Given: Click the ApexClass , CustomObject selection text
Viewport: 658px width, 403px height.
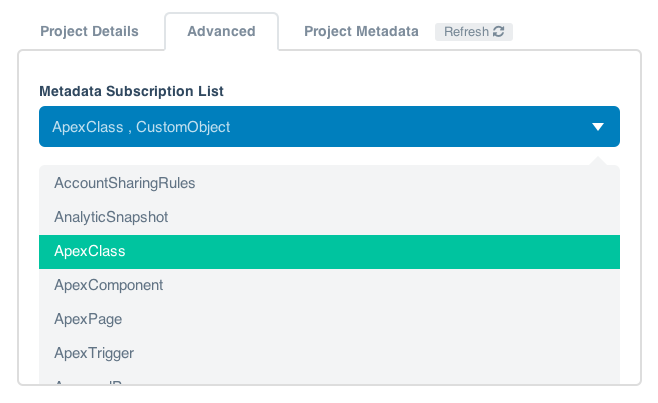Looking at the screenshot, I should [x=141, y=127].
